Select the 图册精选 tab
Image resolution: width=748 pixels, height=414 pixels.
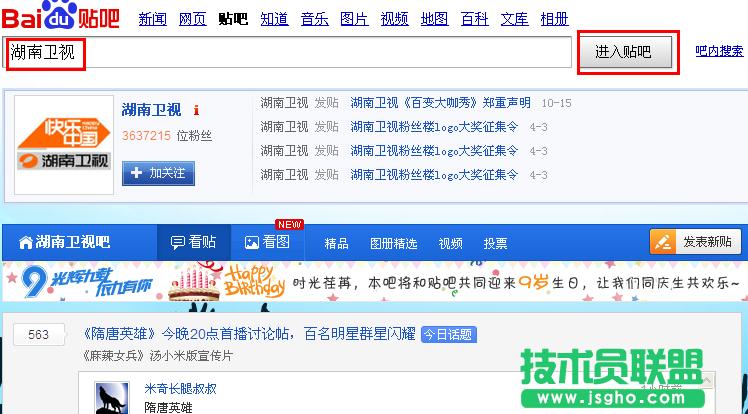393,243
